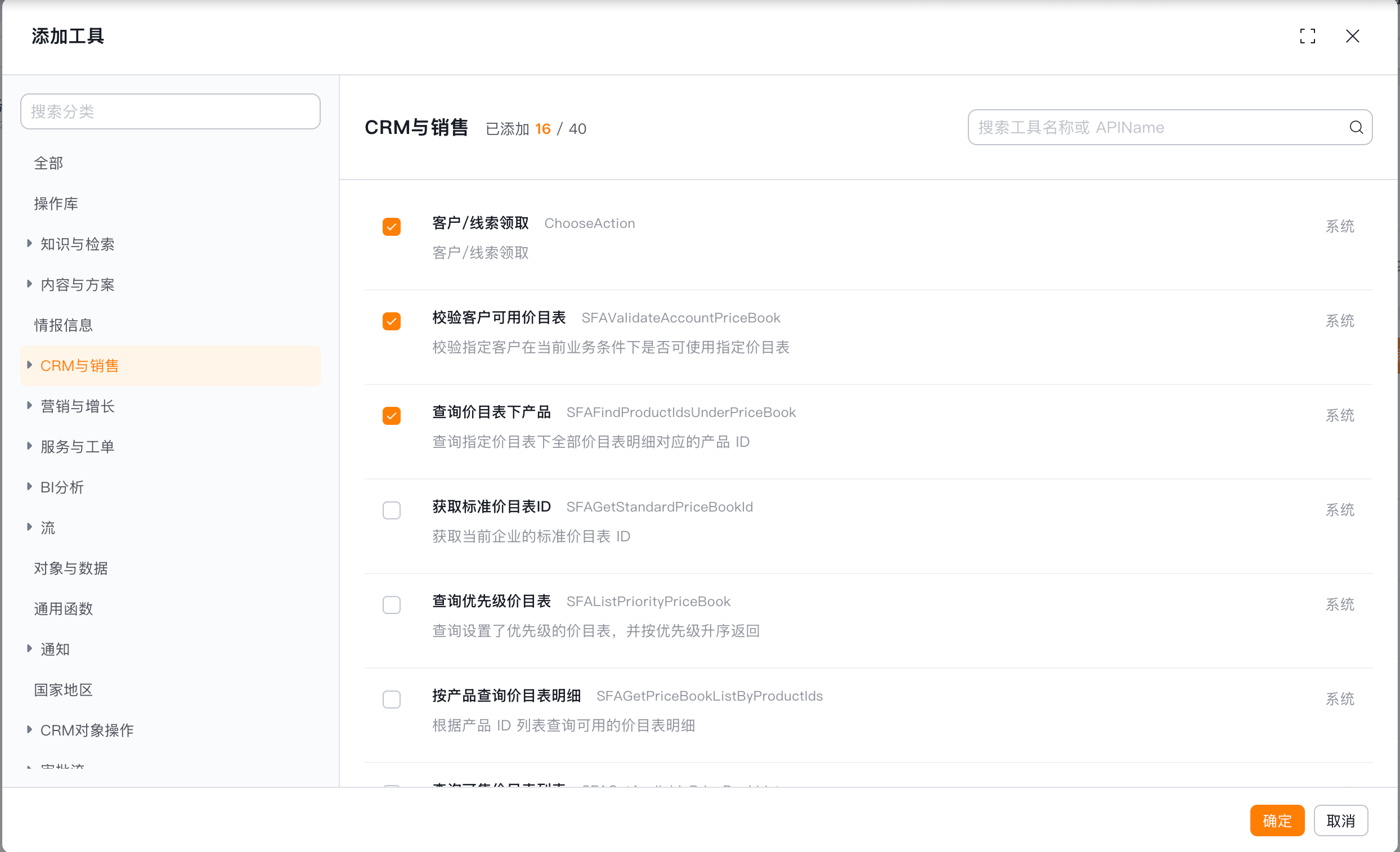Uncheck 查询价目表下产品 checkbox

pyautogui.click(x=392, y=415)
